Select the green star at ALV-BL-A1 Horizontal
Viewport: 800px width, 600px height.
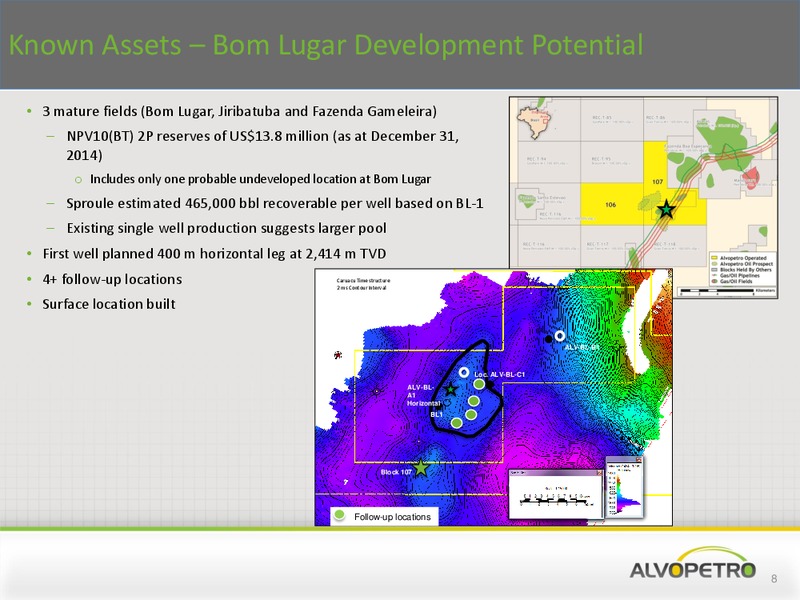[451, 390]
